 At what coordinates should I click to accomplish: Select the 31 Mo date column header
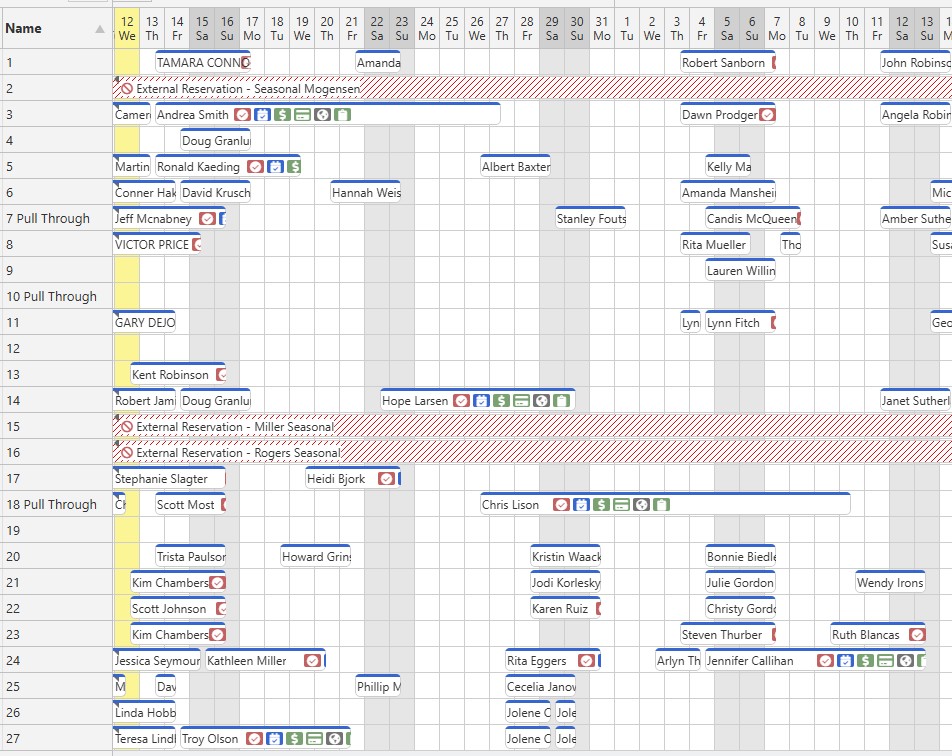click(602, 29)
